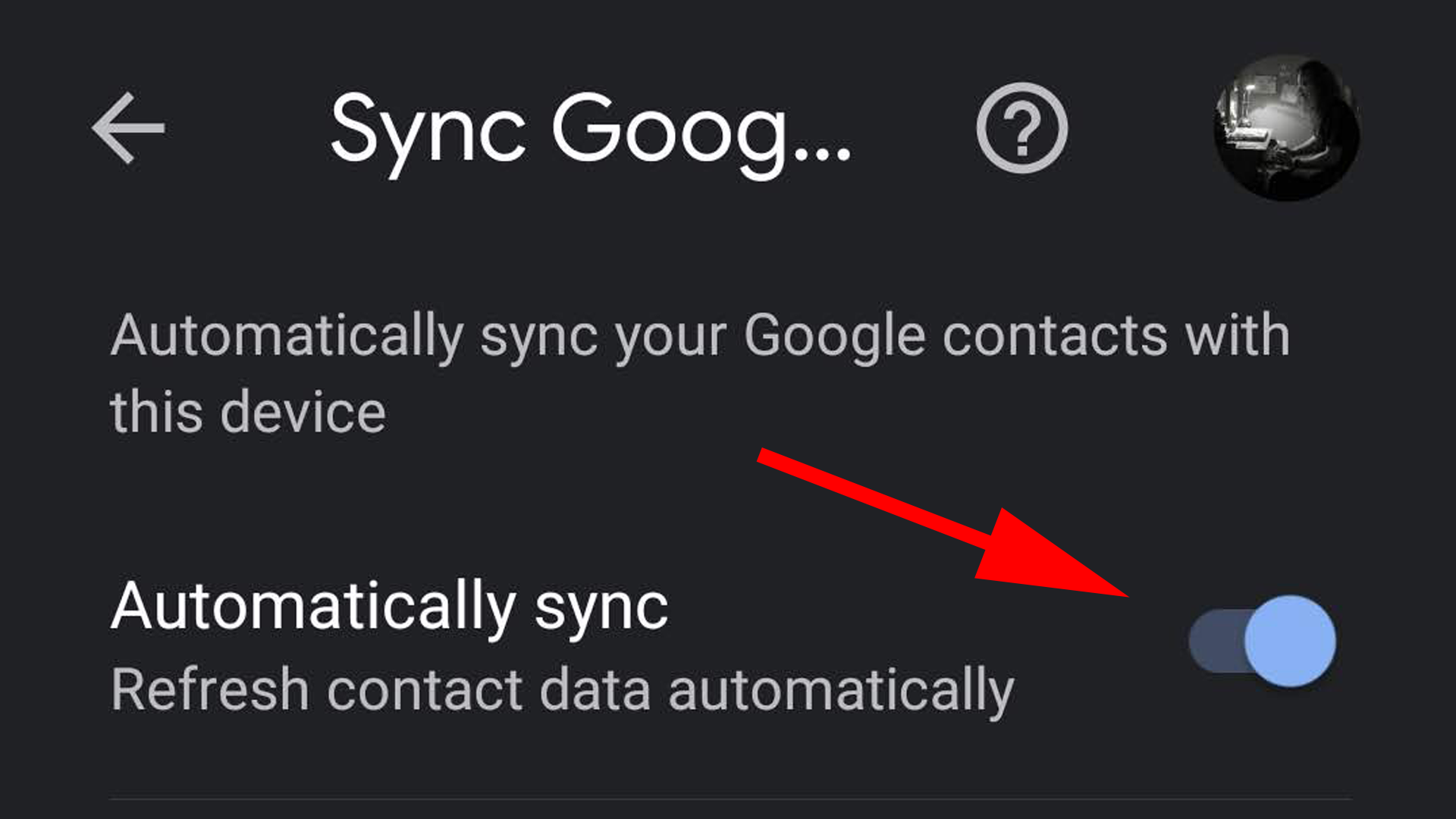Click the word "Google" in the description
The height and width of the screenshot is (819, 1456).
[x=834, y=336]
